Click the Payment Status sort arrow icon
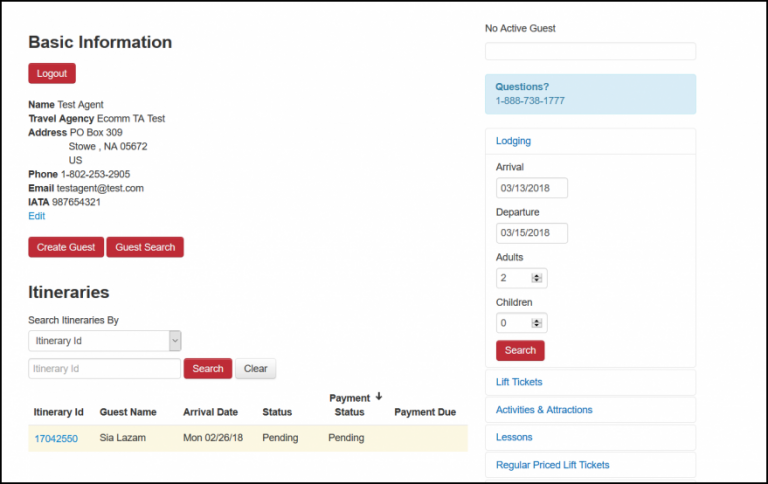The width and height of the screenshot is (768, 484). (x=379, y=397)
